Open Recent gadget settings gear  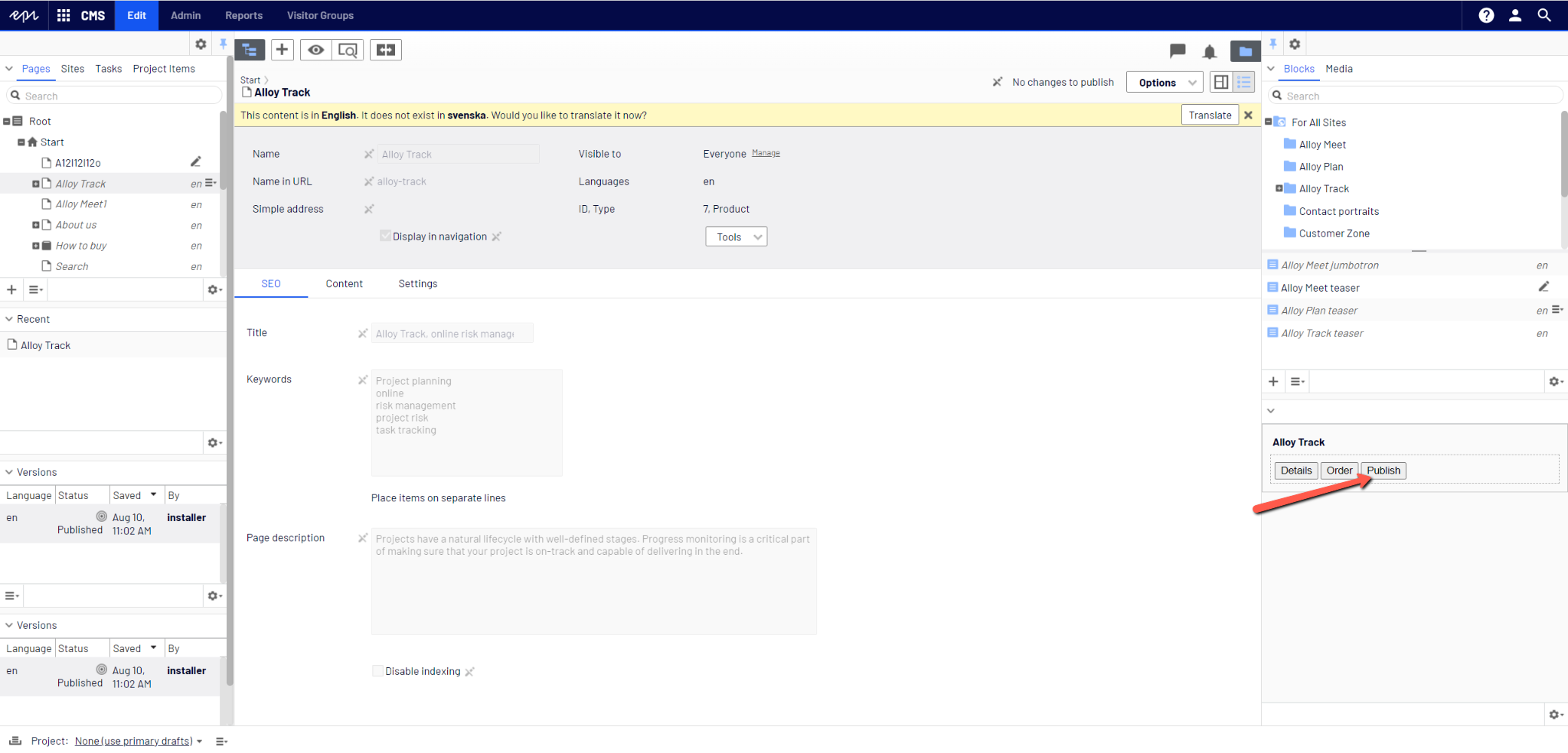coord(214,442)
